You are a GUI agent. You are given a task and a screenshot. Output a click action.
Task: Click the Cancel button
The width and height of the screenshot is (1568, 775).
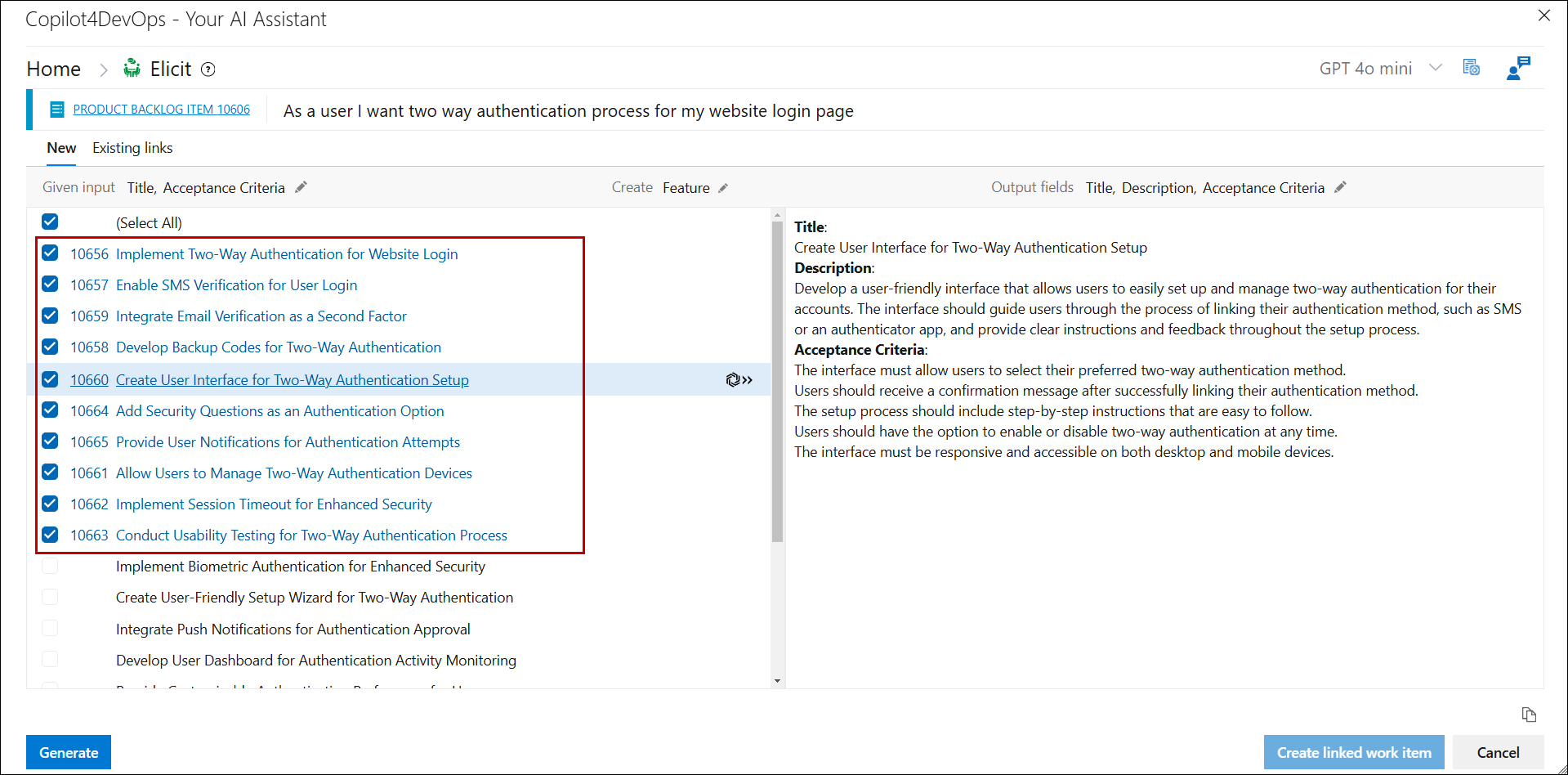click(1498, 752)
